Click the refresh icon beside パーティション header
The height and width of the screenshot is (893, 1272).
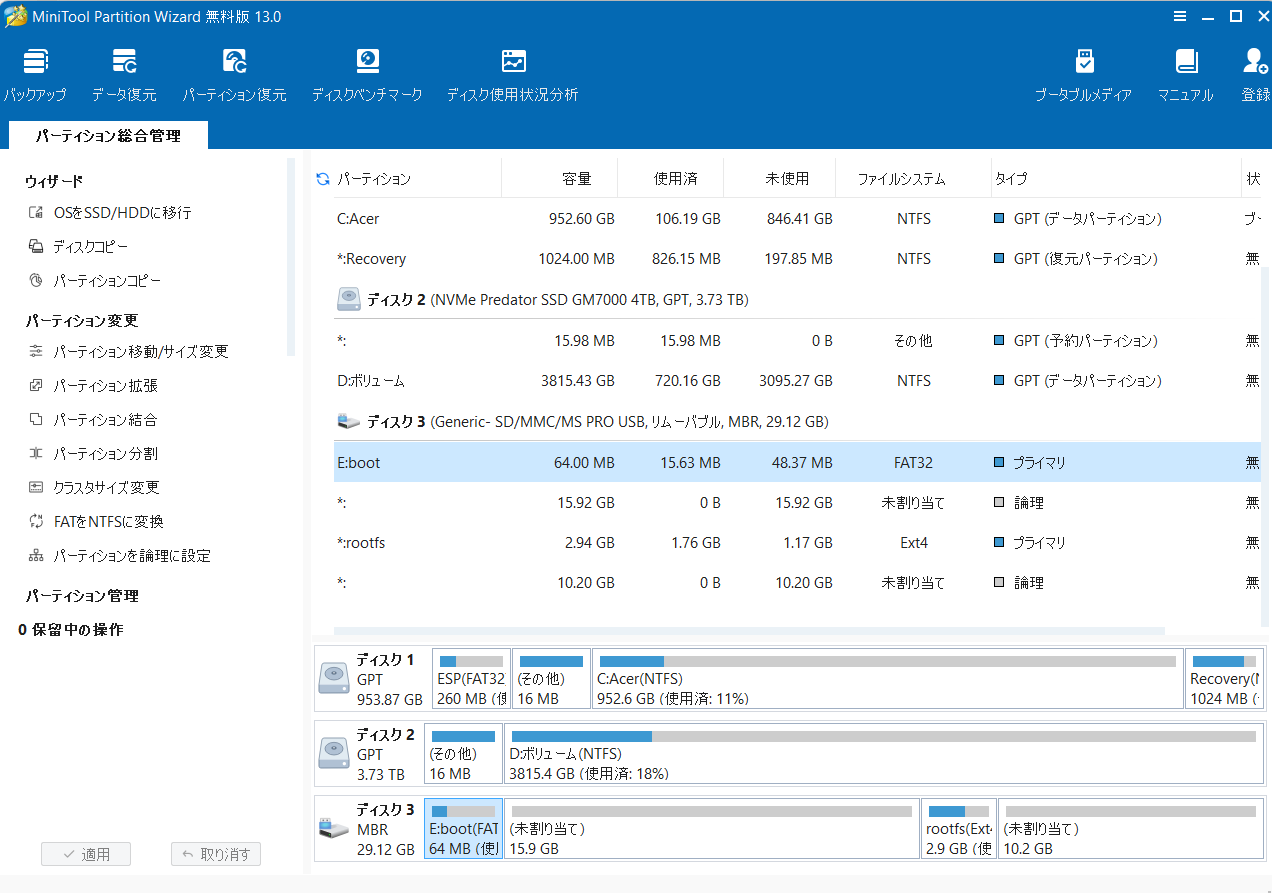(x=323, y=179)
